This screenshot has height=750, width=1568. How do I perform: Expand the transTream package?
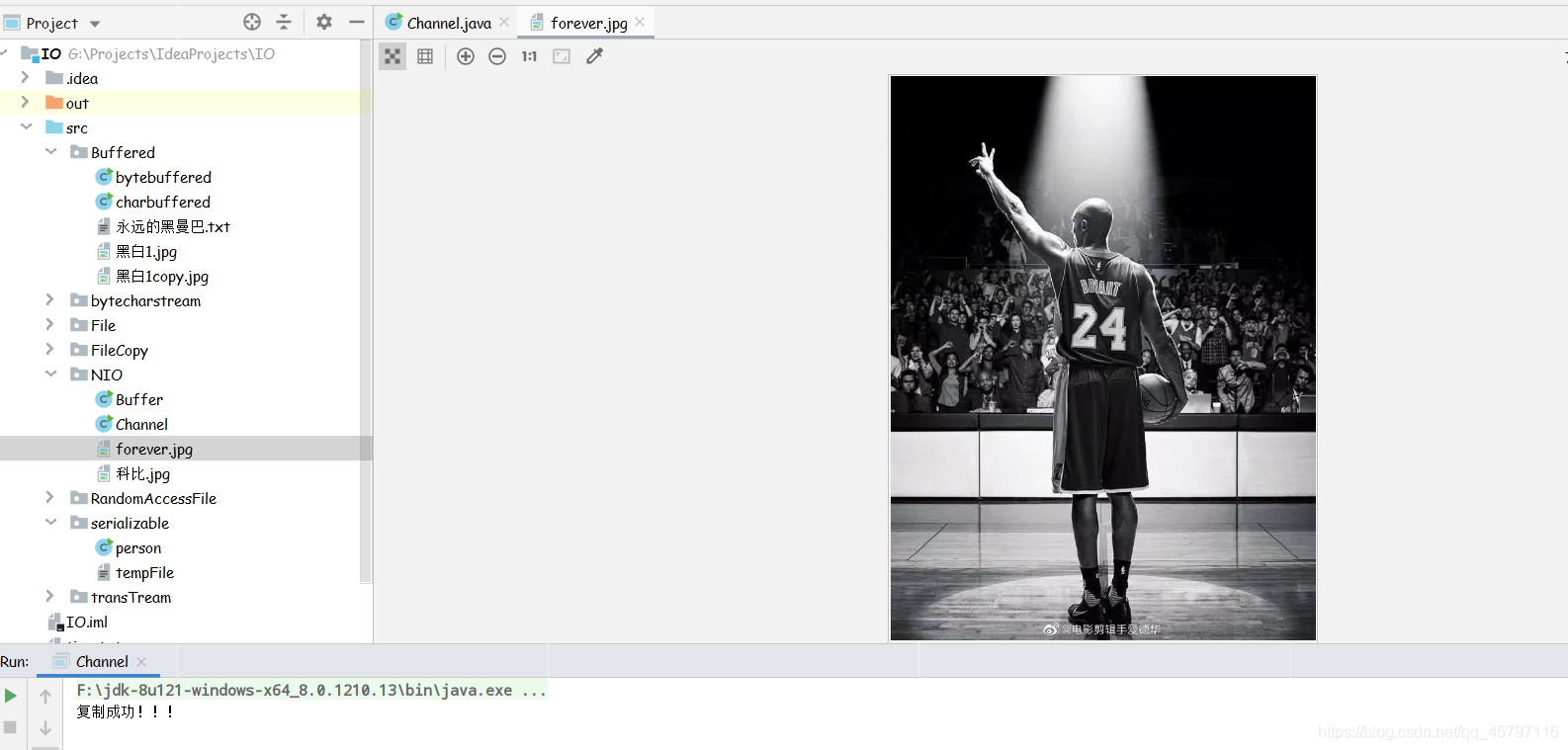pos(49,596)
